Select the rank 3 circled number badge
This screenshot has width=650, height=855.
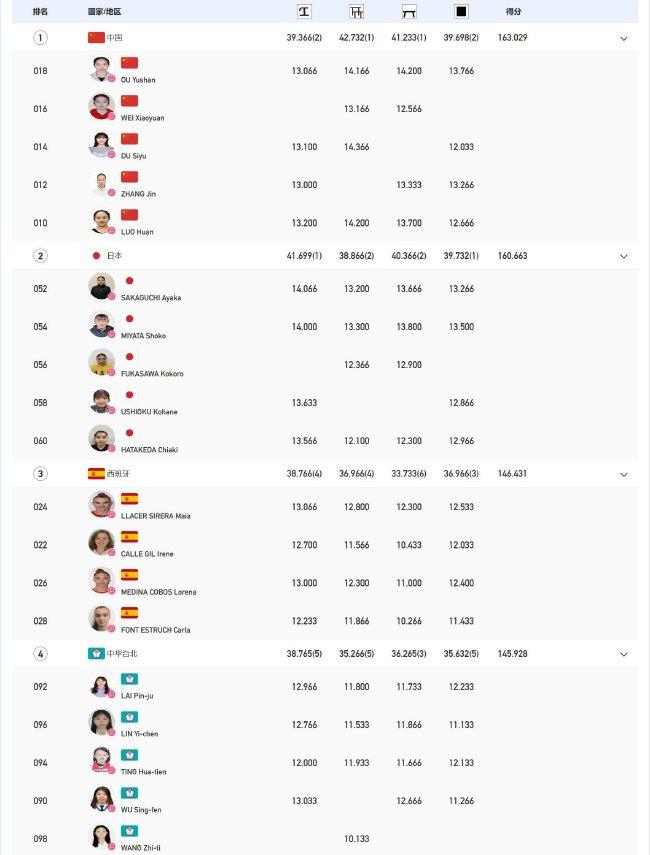click(x=40, y=473)
